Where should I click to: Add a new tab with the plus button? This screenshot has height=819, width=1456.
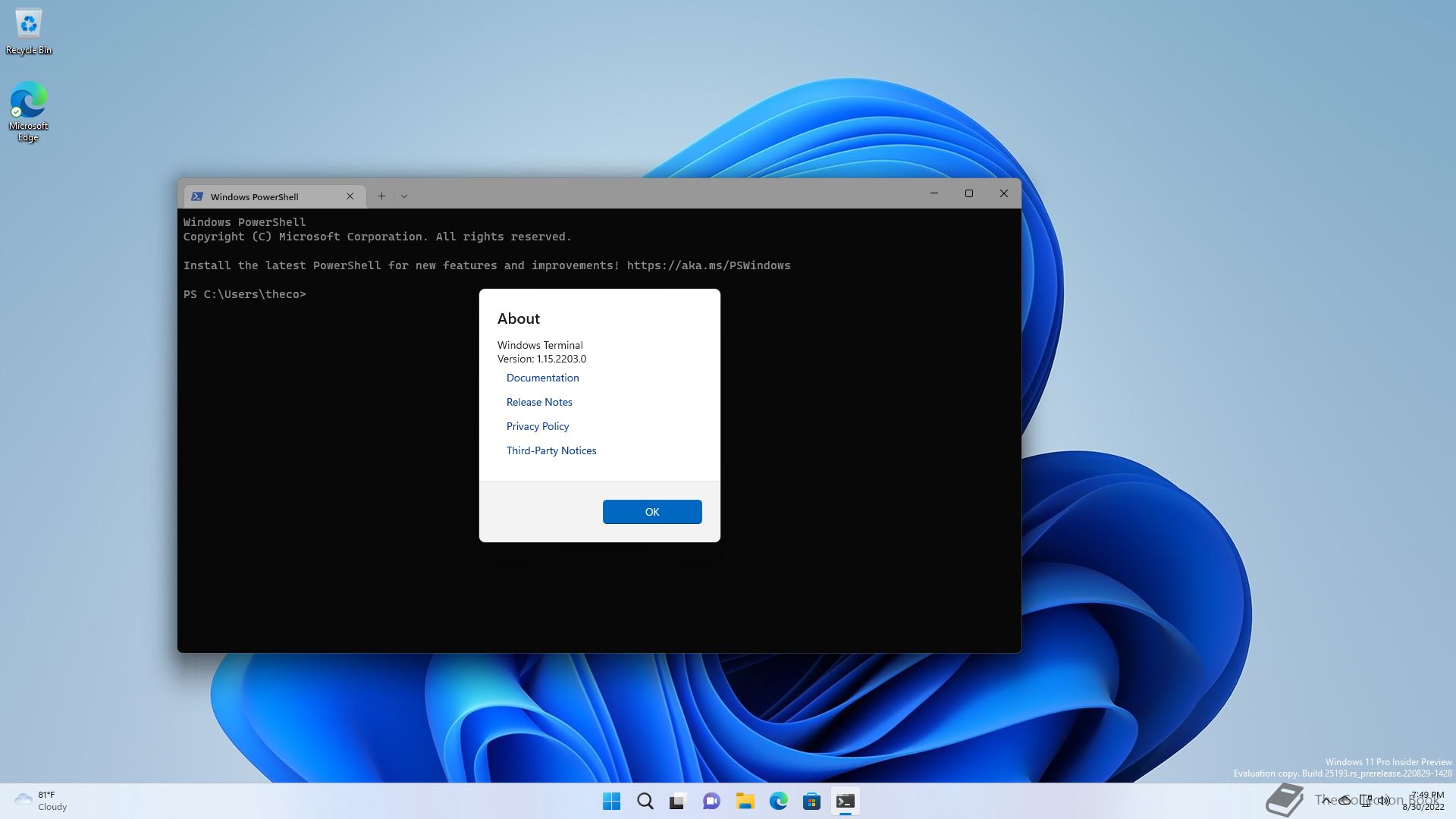[x=381, y=196]
